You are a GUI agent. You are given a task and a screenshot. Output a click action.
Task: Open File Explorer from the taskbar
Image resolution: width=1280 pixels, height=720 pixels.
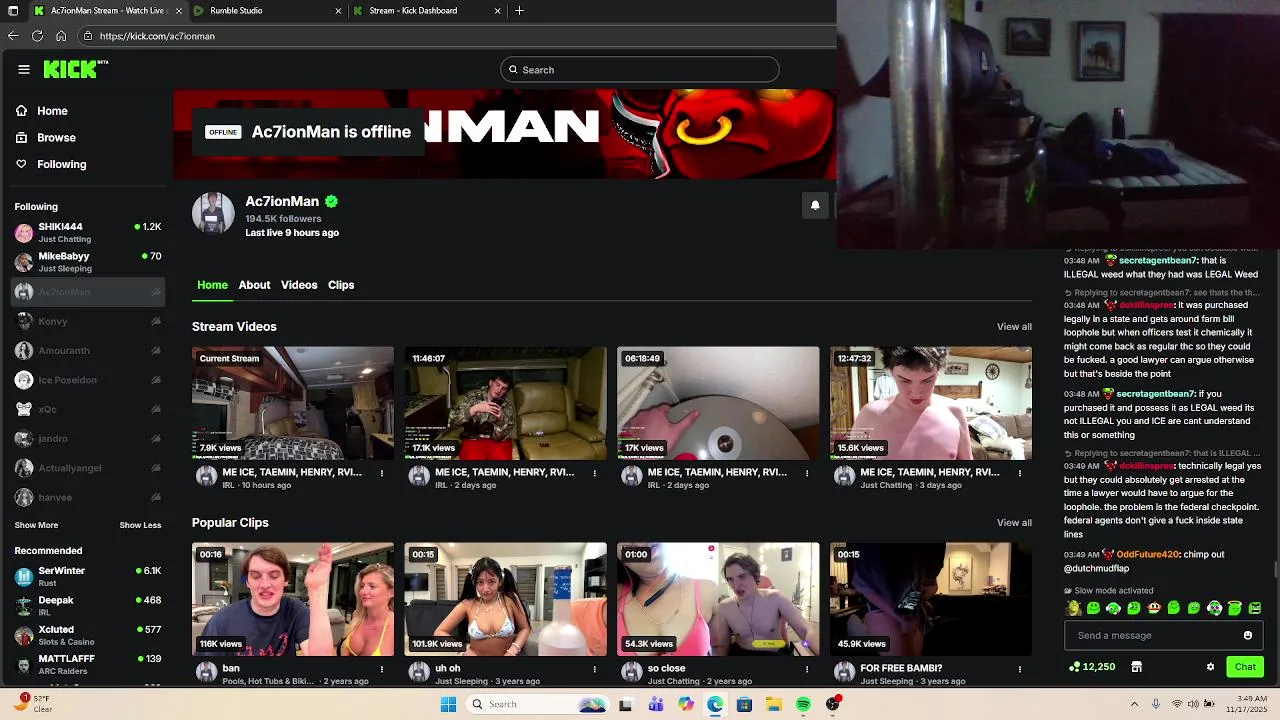774,705
